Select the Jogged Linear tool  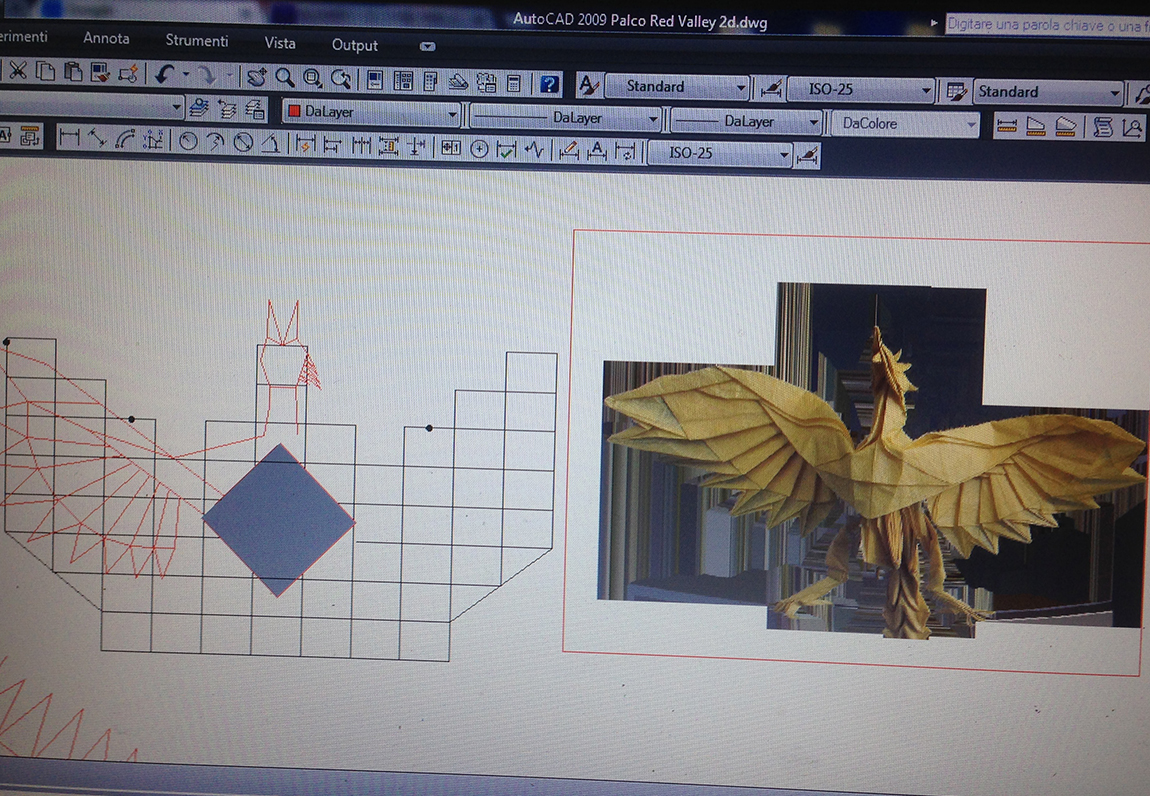(x=535, y=150)
